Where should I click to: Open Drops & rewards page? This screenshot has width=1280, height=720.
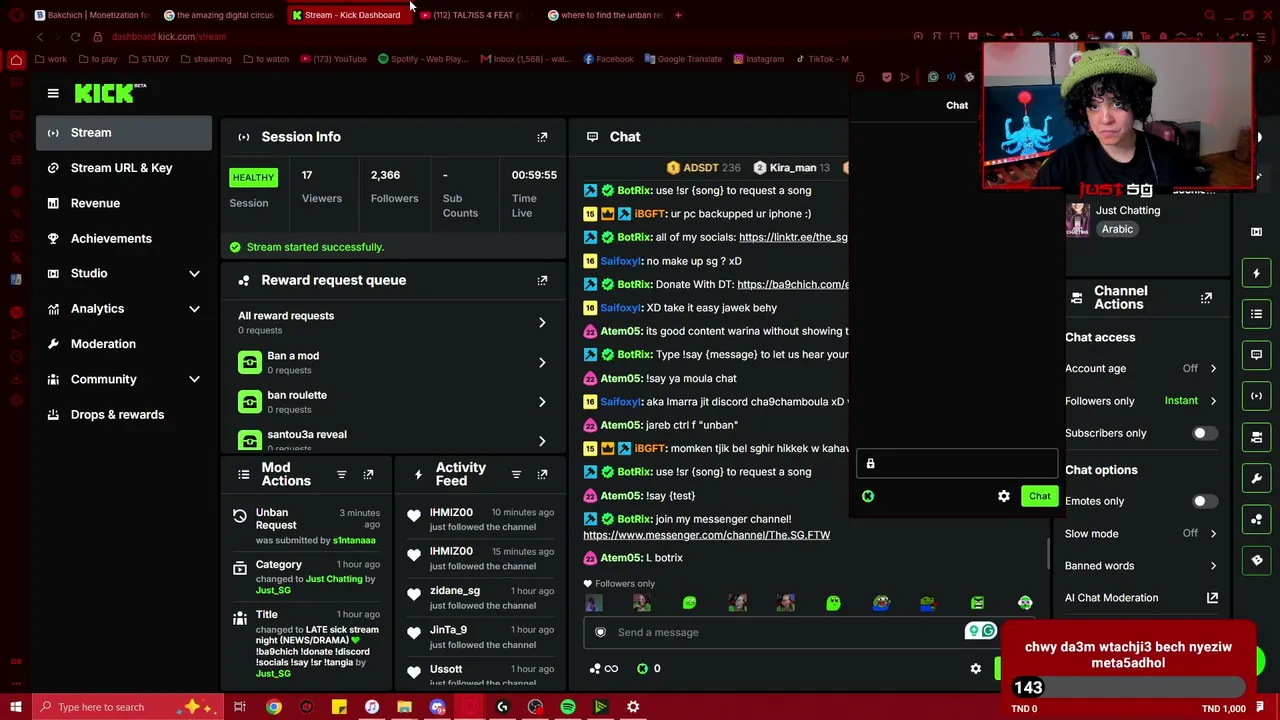click(124, 414)
